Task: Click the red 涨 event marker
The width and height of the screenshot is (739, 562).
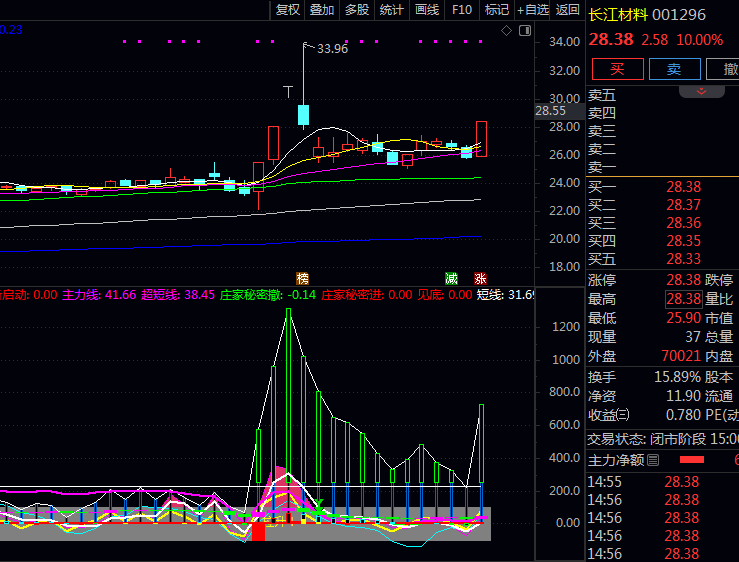Action: pyautogui.click(x=480, y=278)
